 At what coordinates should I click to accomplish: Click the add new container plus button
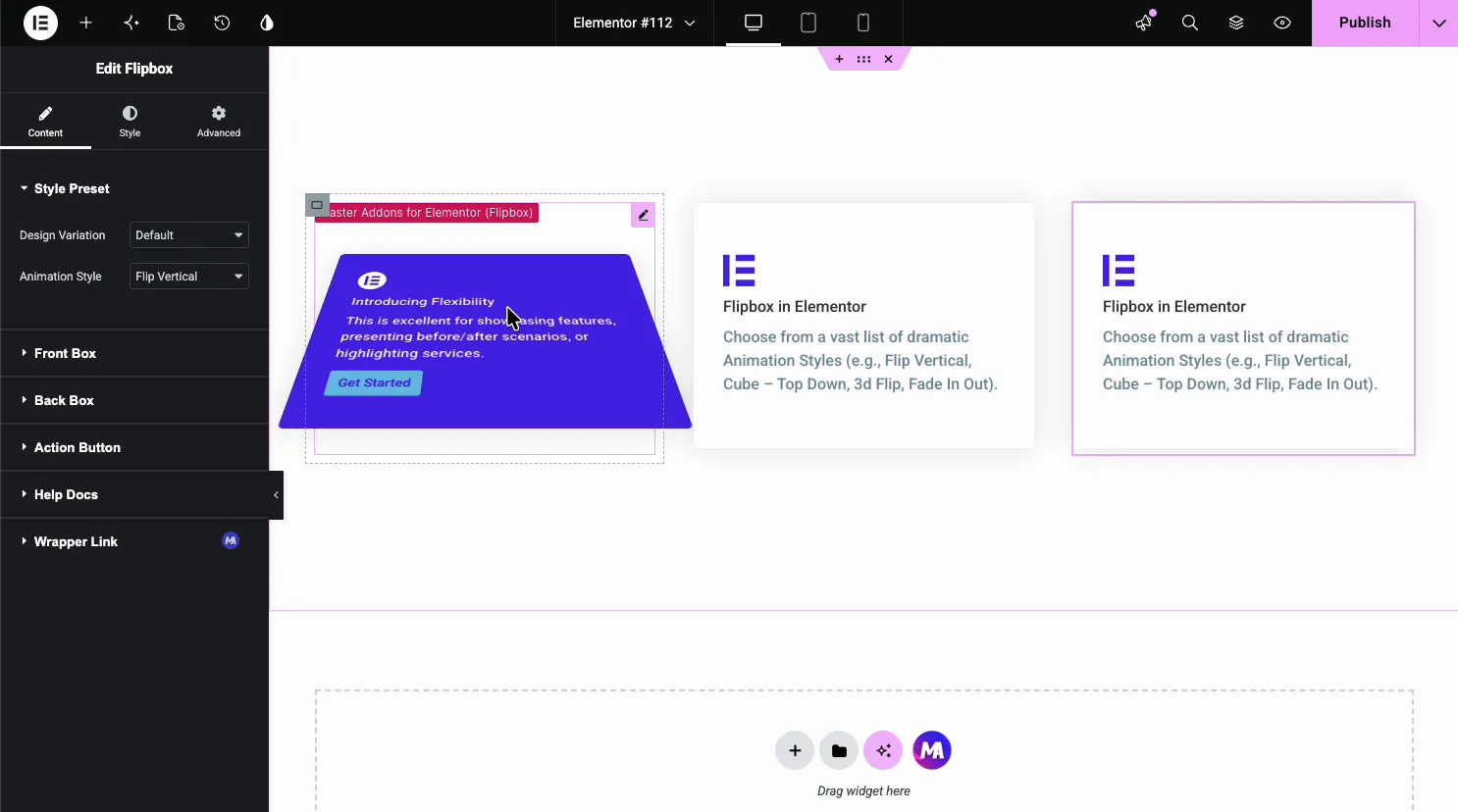point(795,751)
